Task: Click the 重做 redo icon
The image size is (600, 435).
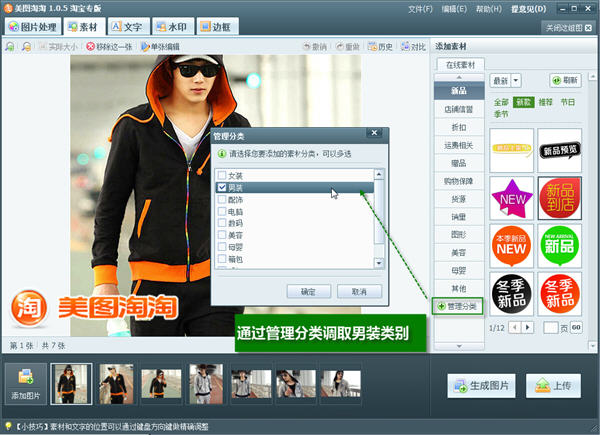Action: pyautogui.click(x=348, y=47)
